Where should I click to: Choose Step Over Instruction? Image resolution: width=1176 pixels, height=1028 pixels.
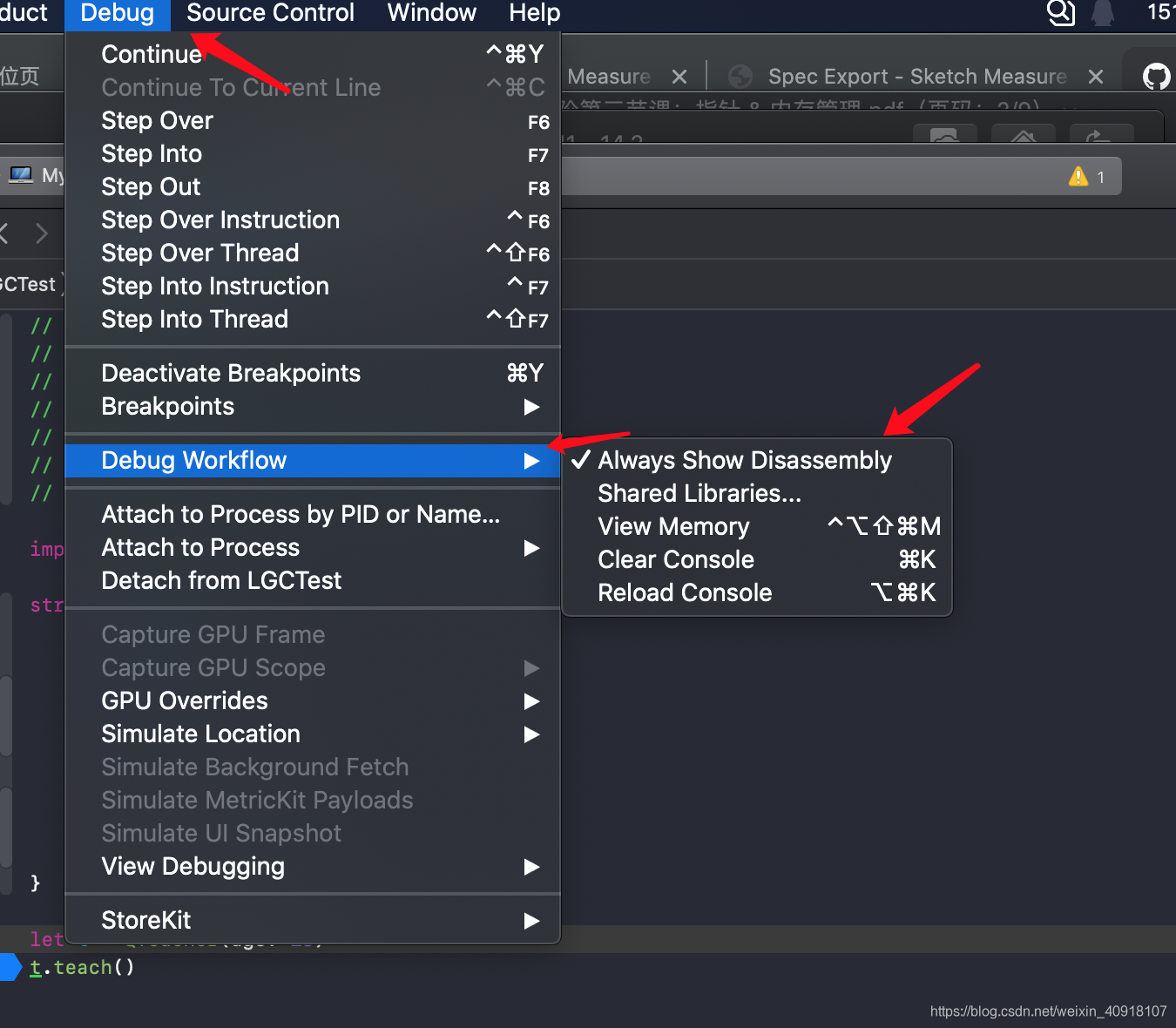[313, 220]
